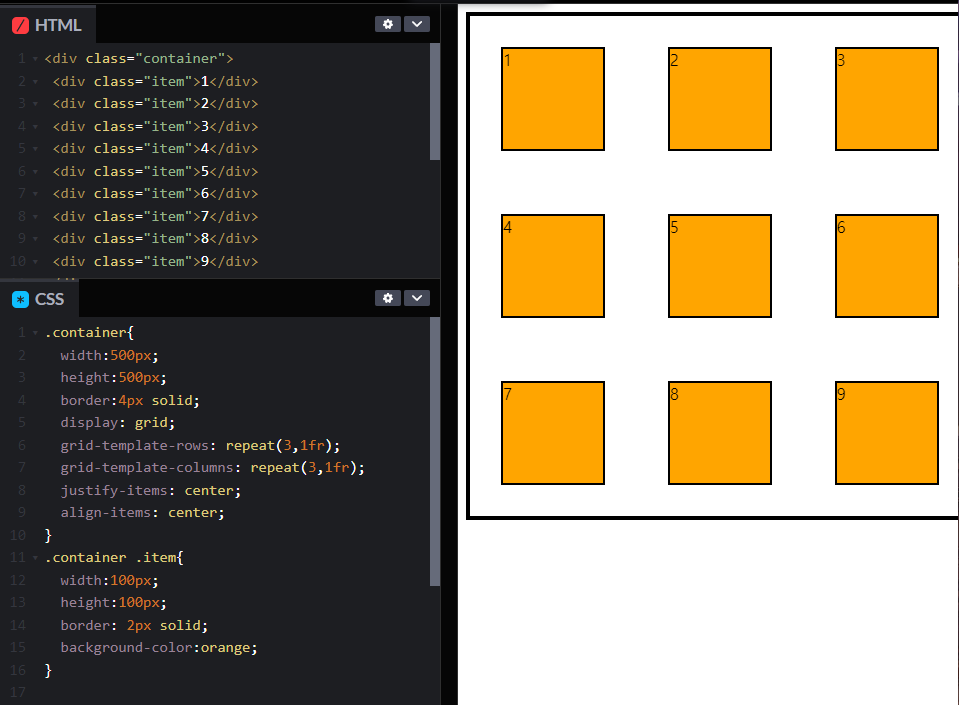Click 'grid-template-columns' CSS line
The image size is (959, 705).
click(x=212, y=468)
